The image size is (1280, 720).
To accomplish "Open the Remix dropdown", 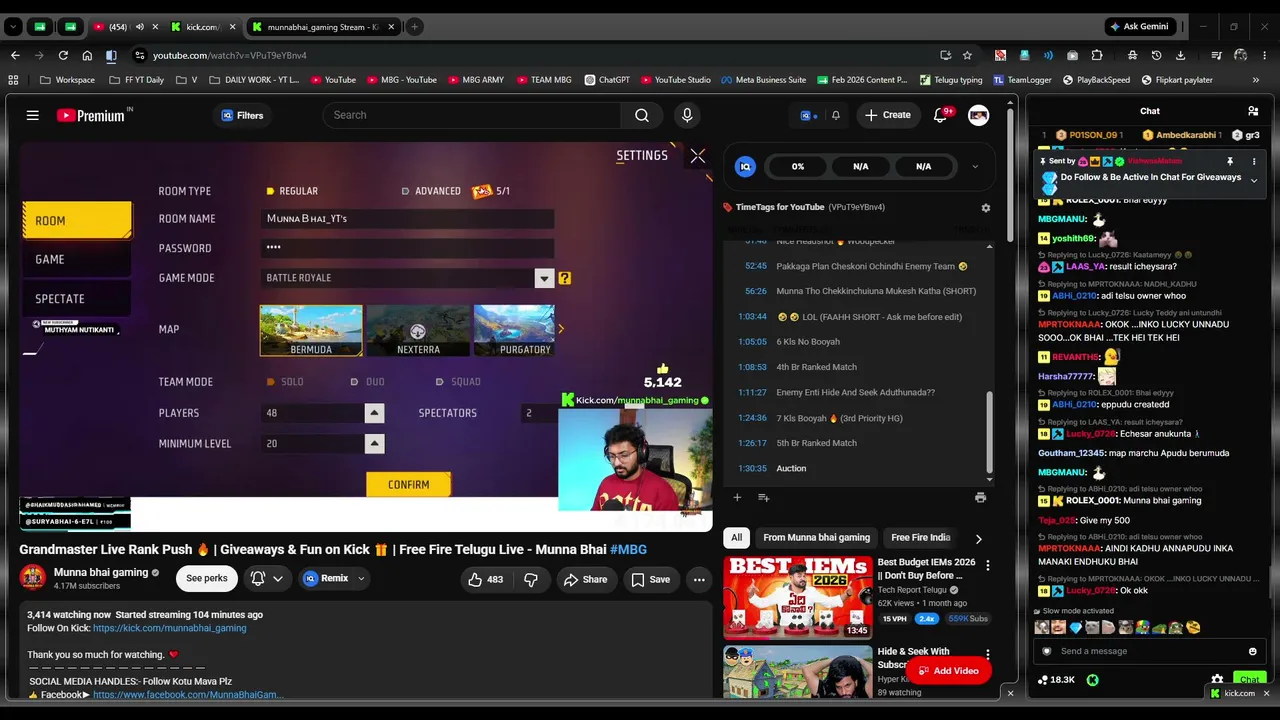I will coord(334,578).
